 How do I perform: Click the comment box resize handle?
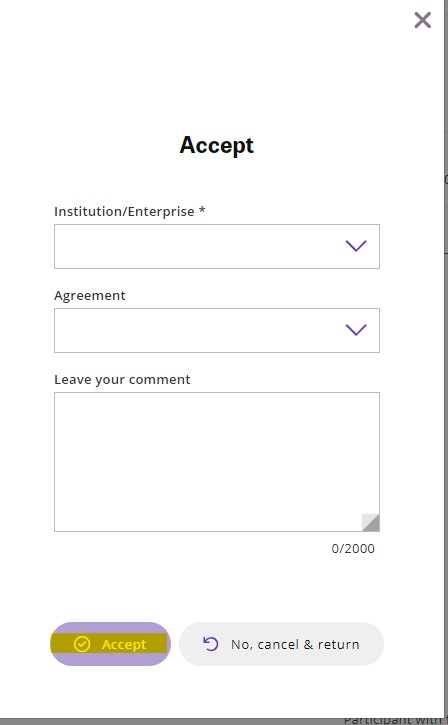click(371, 522)
